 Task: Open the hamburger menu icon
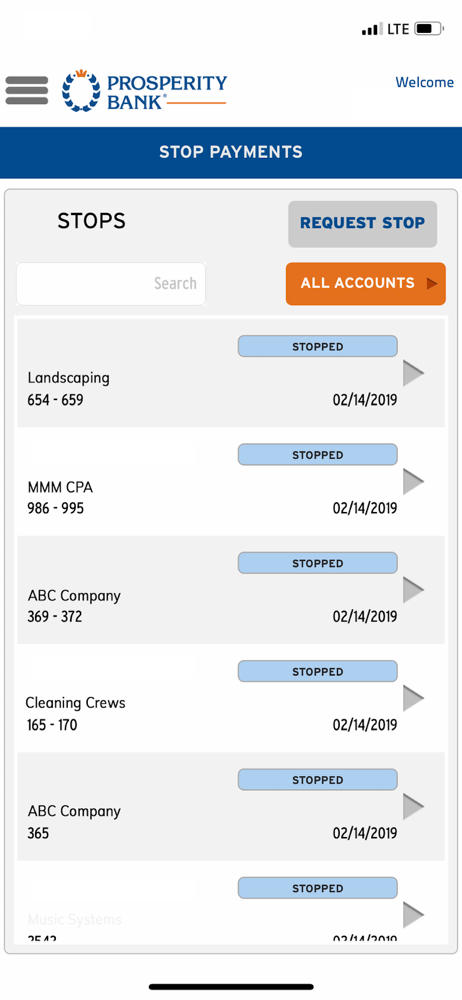[27, 91]
